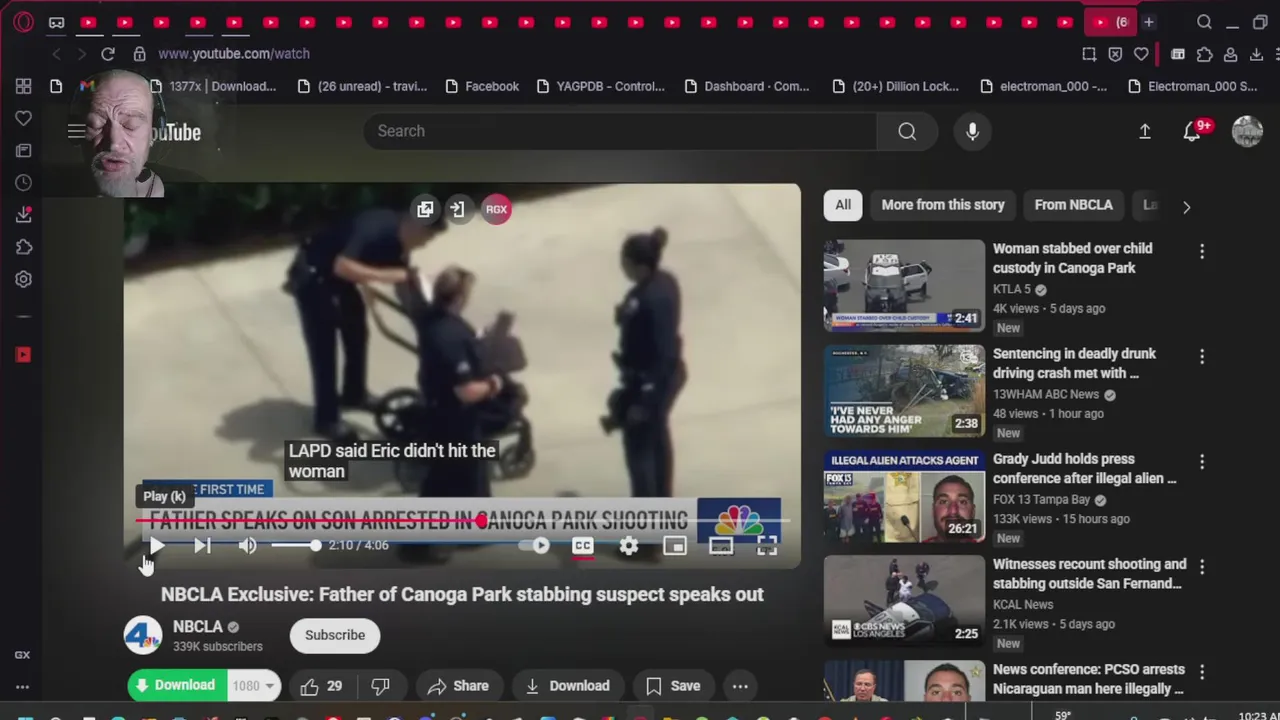Dislike the video thumbs down
This screenshot has width=1280, height=720.
(x=380, y=686)
